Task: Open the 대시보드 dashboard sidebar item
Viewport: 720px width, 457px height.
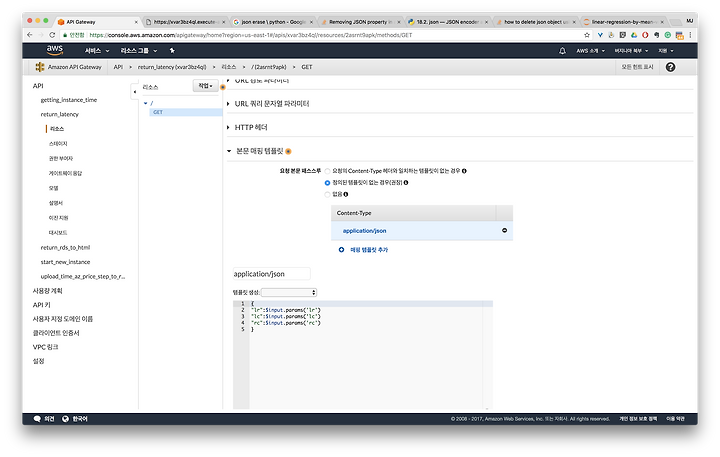Action: [58, 232]
